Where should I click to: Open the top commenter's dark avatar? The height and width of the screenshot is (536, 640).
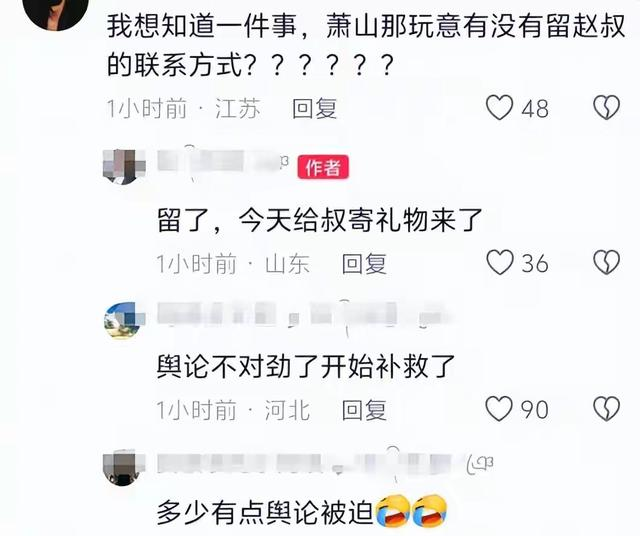(x=57, y=12)
